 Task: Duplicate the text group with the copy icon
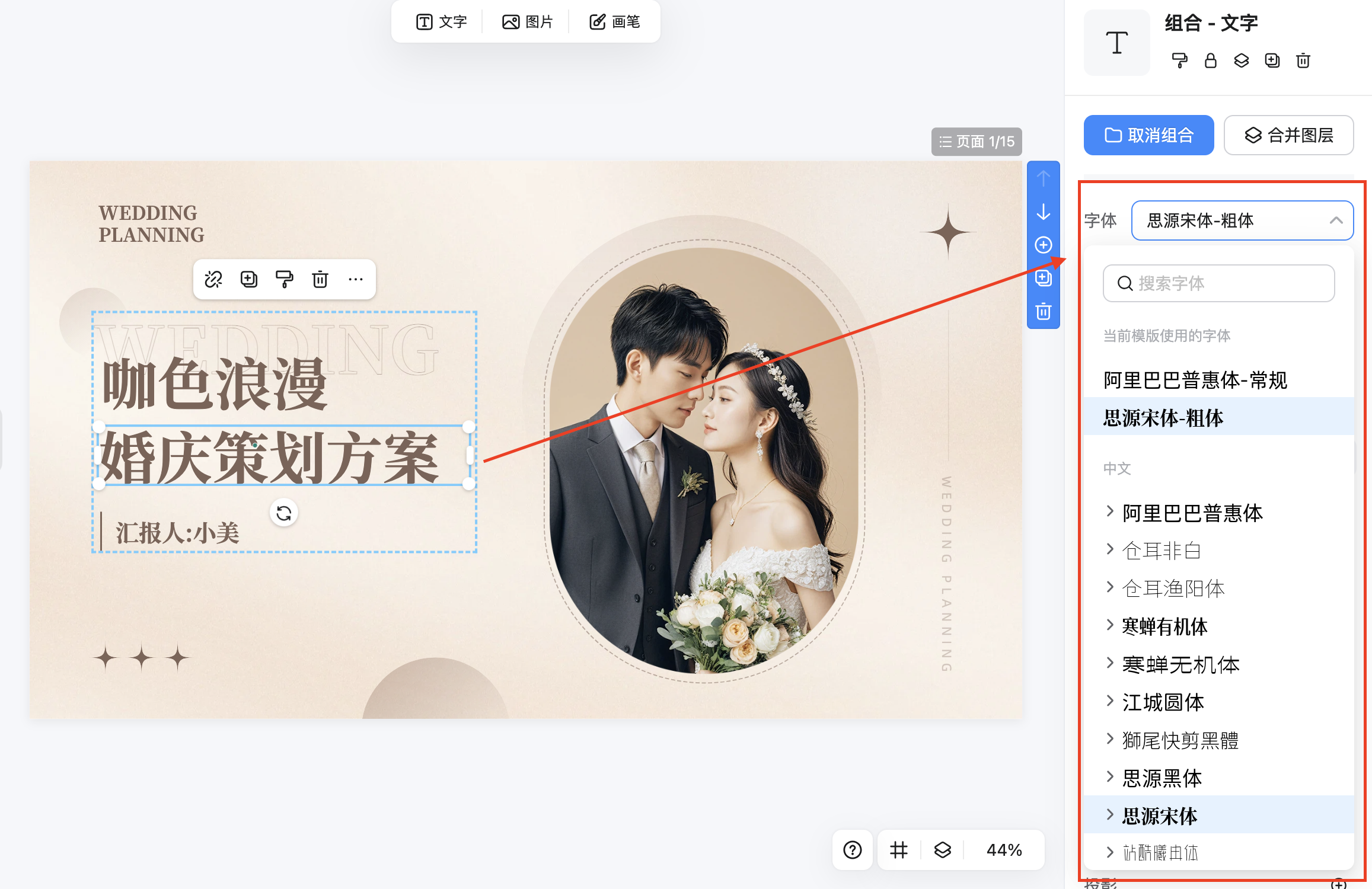coord(1272,60)
